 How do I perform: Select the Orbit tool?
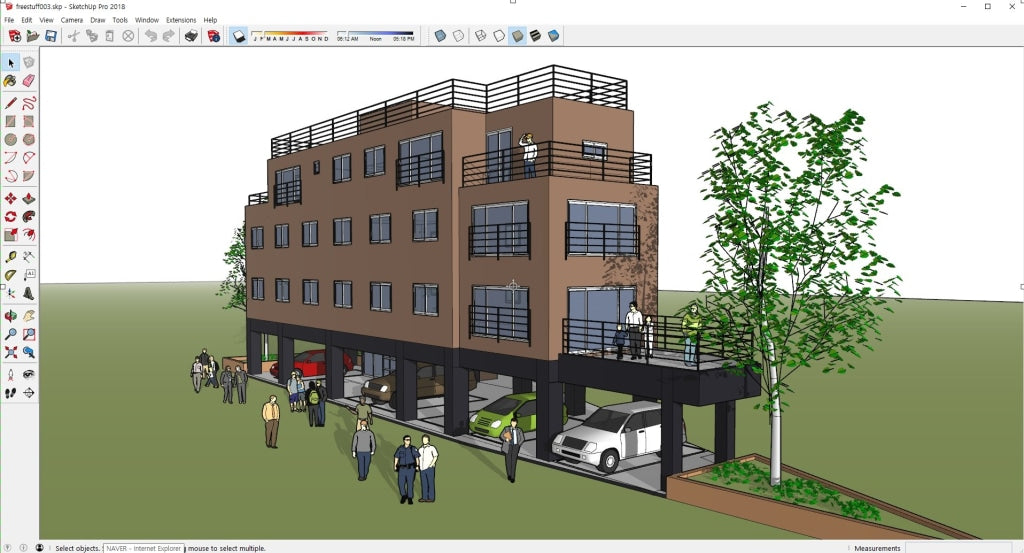coord(10,315)
